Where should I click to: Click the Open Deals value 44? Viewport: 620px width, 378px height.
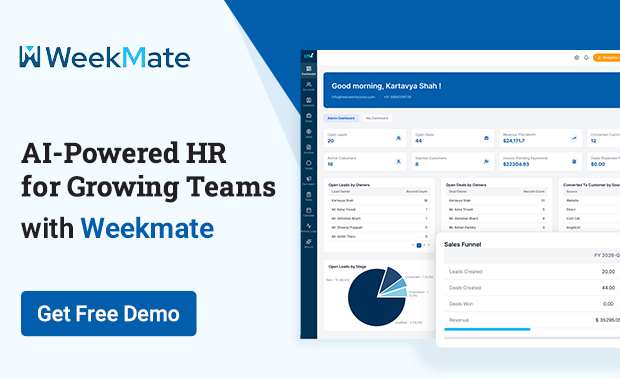pos(418,141)
